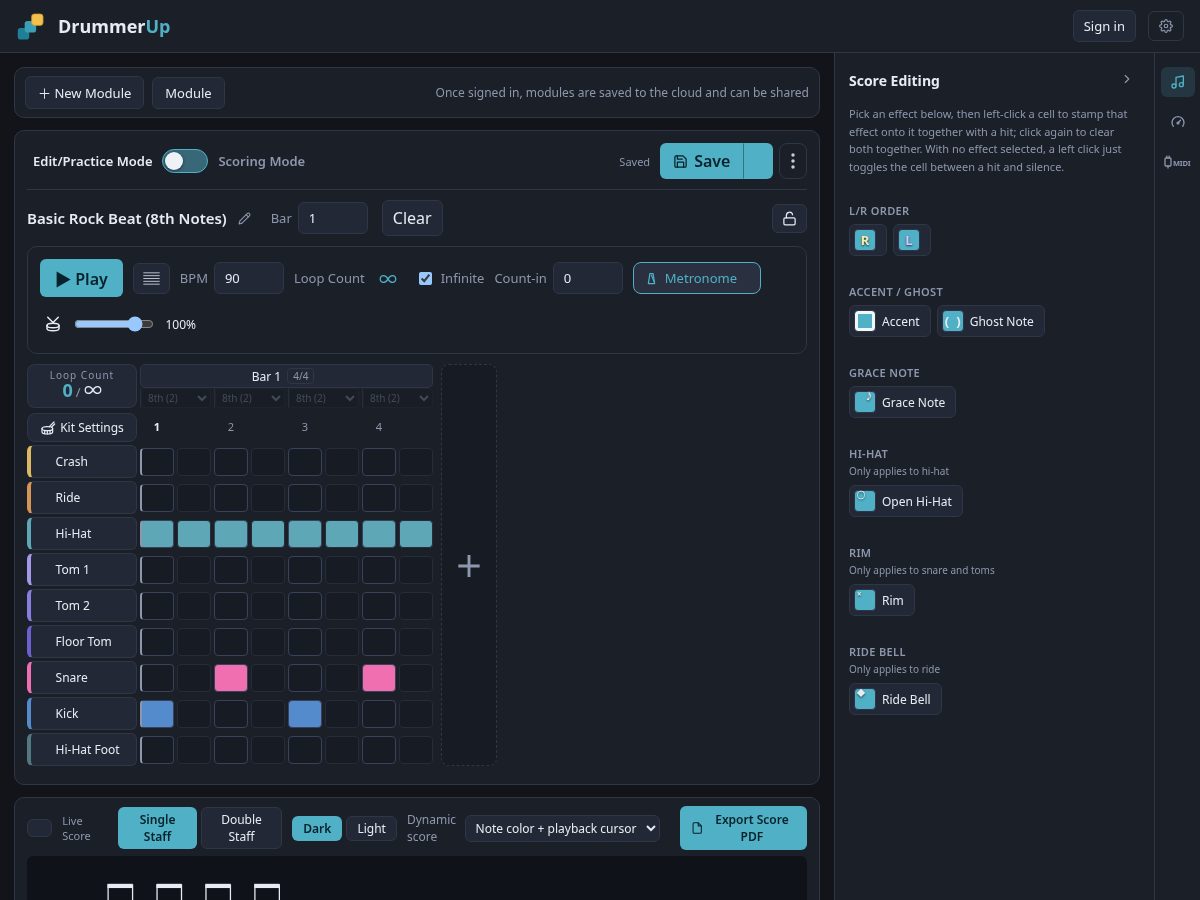Image resolution: width=1200 pixels, height=900 pixels.
Task: Open the tempo gauge sidebar panel
Action: 1178,122
